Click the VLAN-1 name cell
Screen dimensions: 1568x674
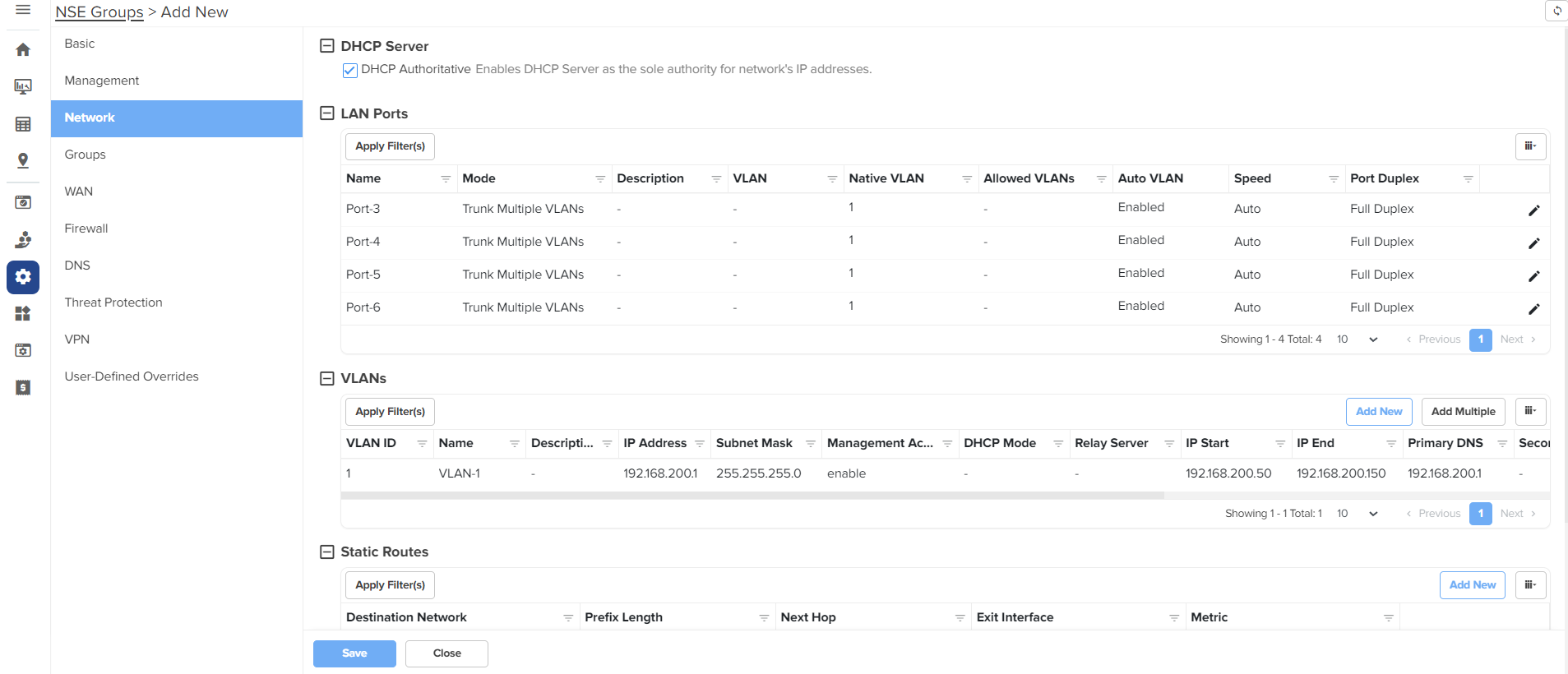coord(460,474)
